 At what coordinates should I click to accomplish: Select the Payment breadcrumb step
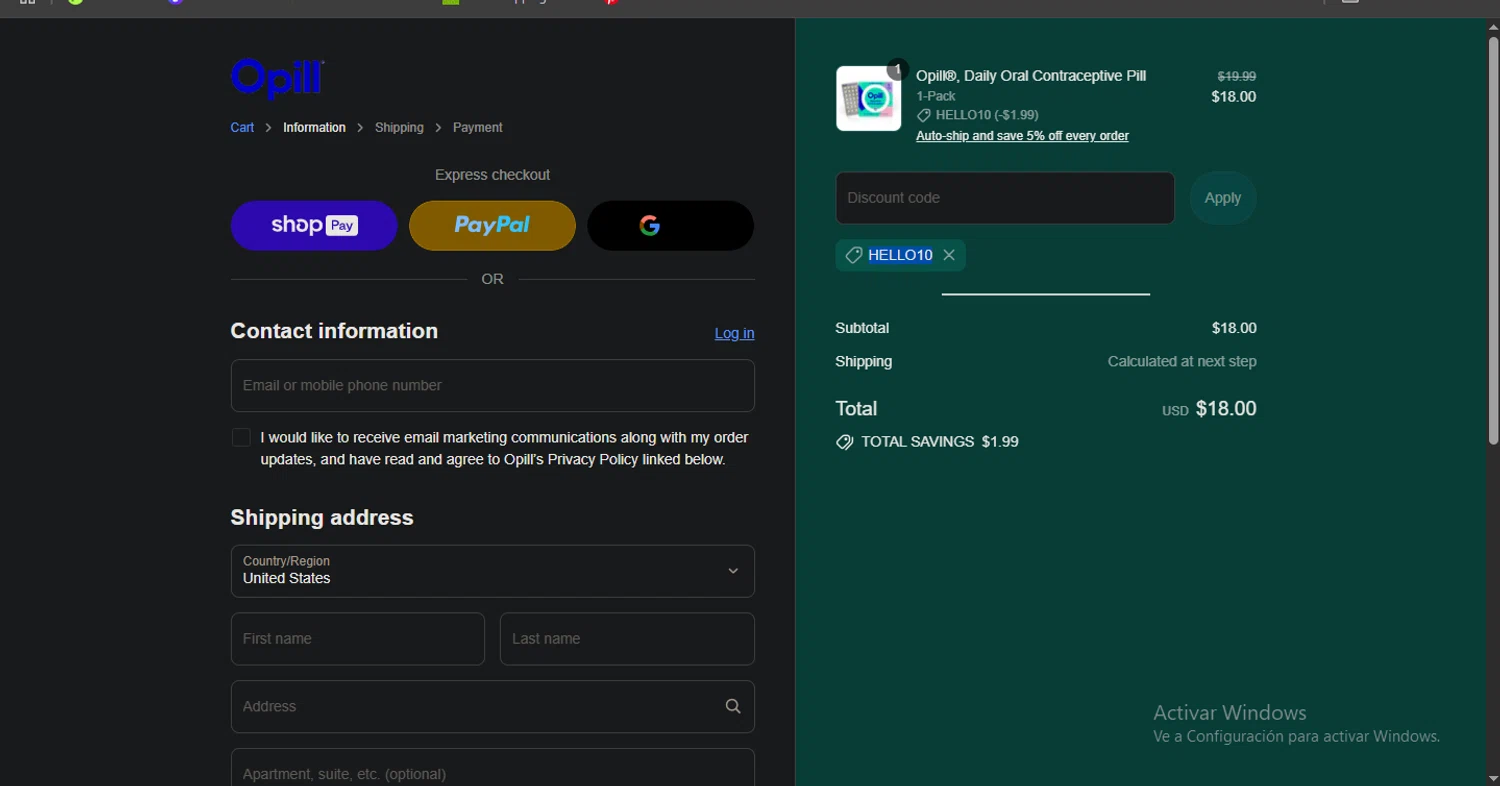[478, 127]
